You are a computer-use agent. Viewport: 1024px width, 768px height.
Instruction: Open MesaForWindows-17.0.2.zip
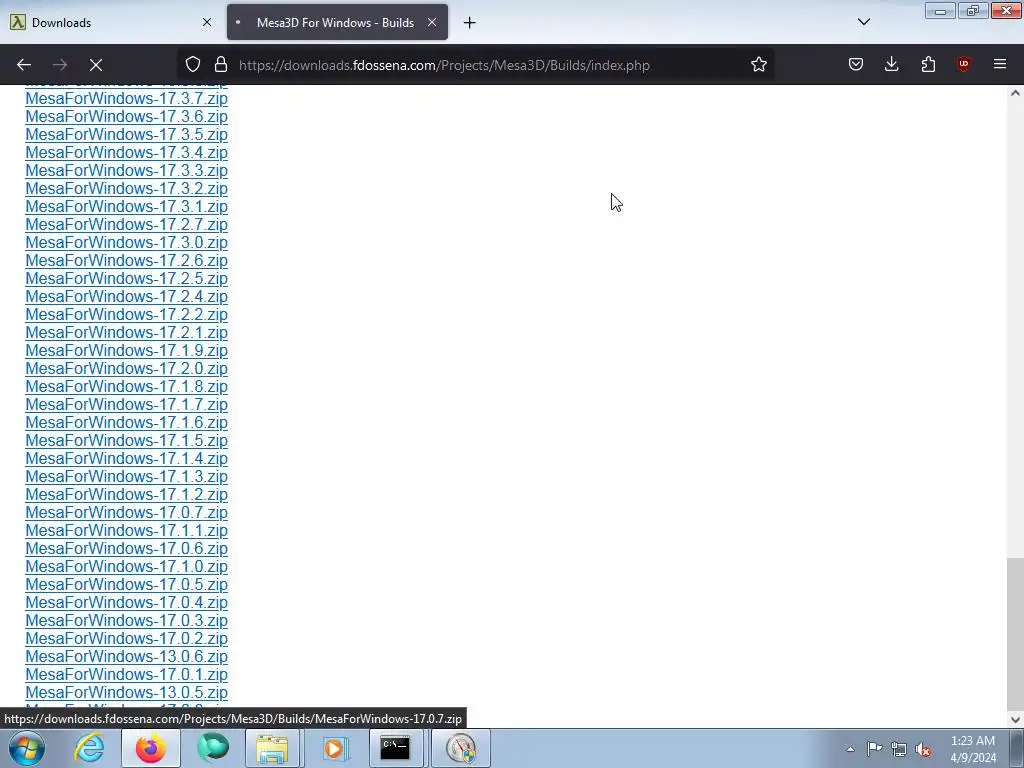tap(127, 639)
